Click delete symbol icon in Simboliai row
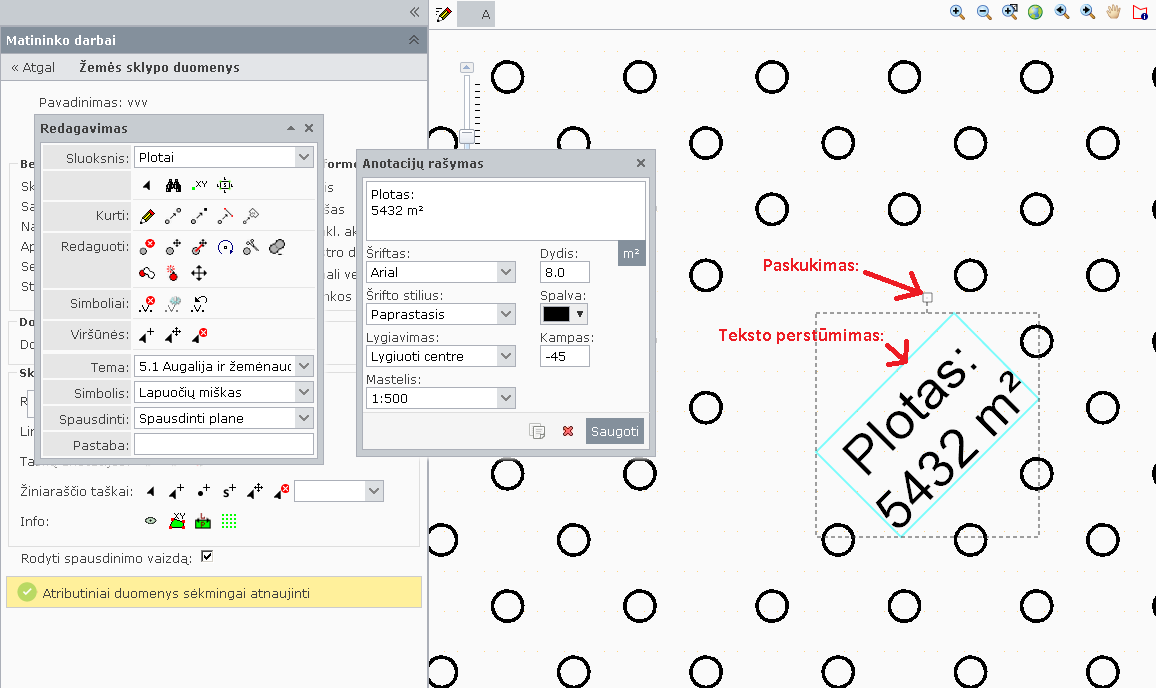This screenshot has width=1156, height=688. click(147, 303)
